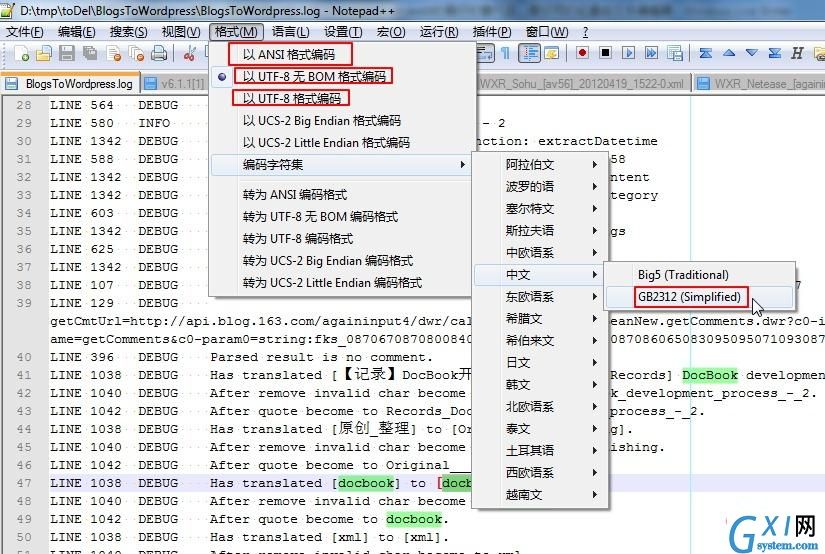Click the blue up triangle toolbar icon
The image size is (825, 554).
click(729, 53)
